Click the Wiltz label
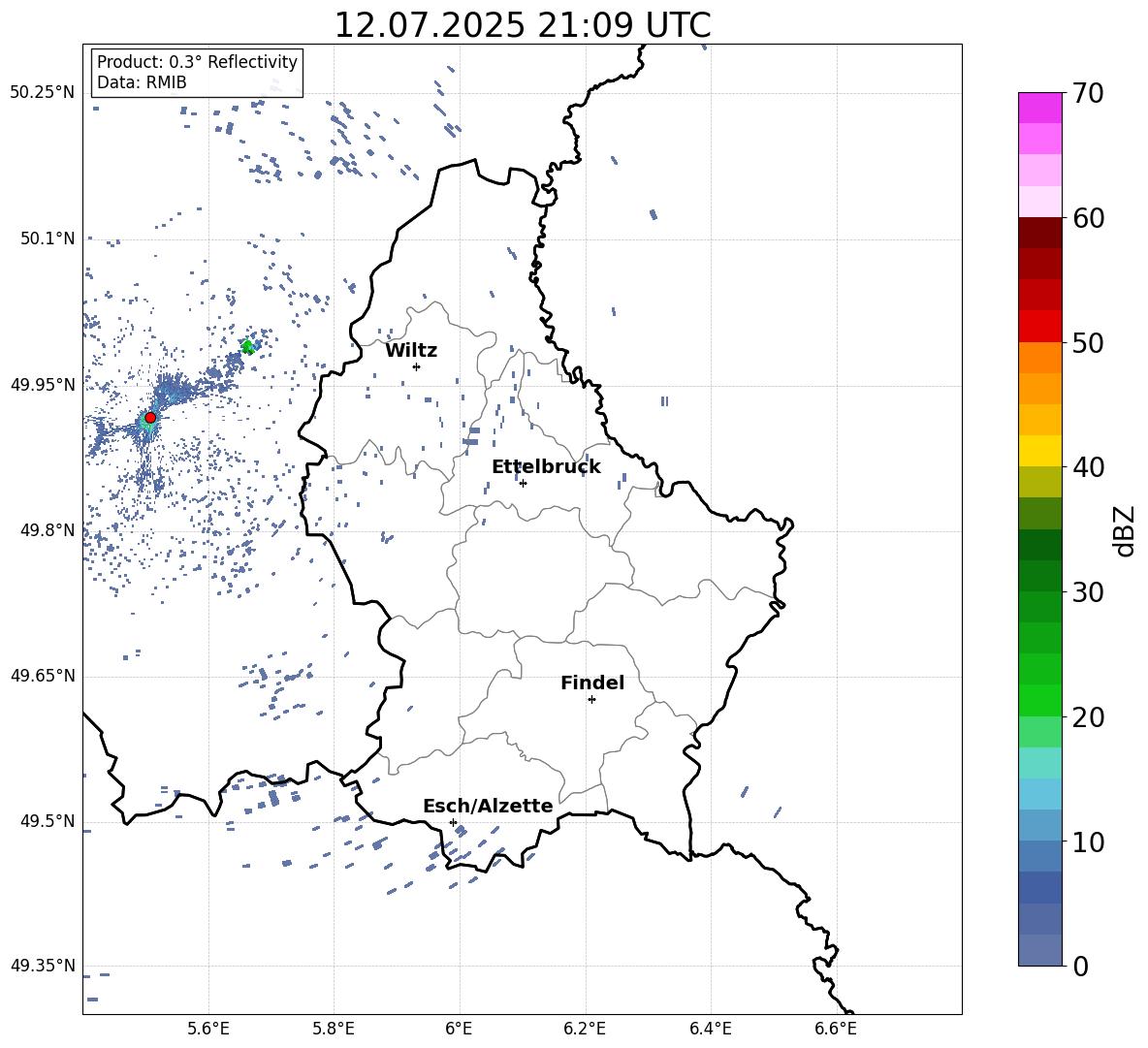Screen dimensions: 1148x1048 pos(411,351)
